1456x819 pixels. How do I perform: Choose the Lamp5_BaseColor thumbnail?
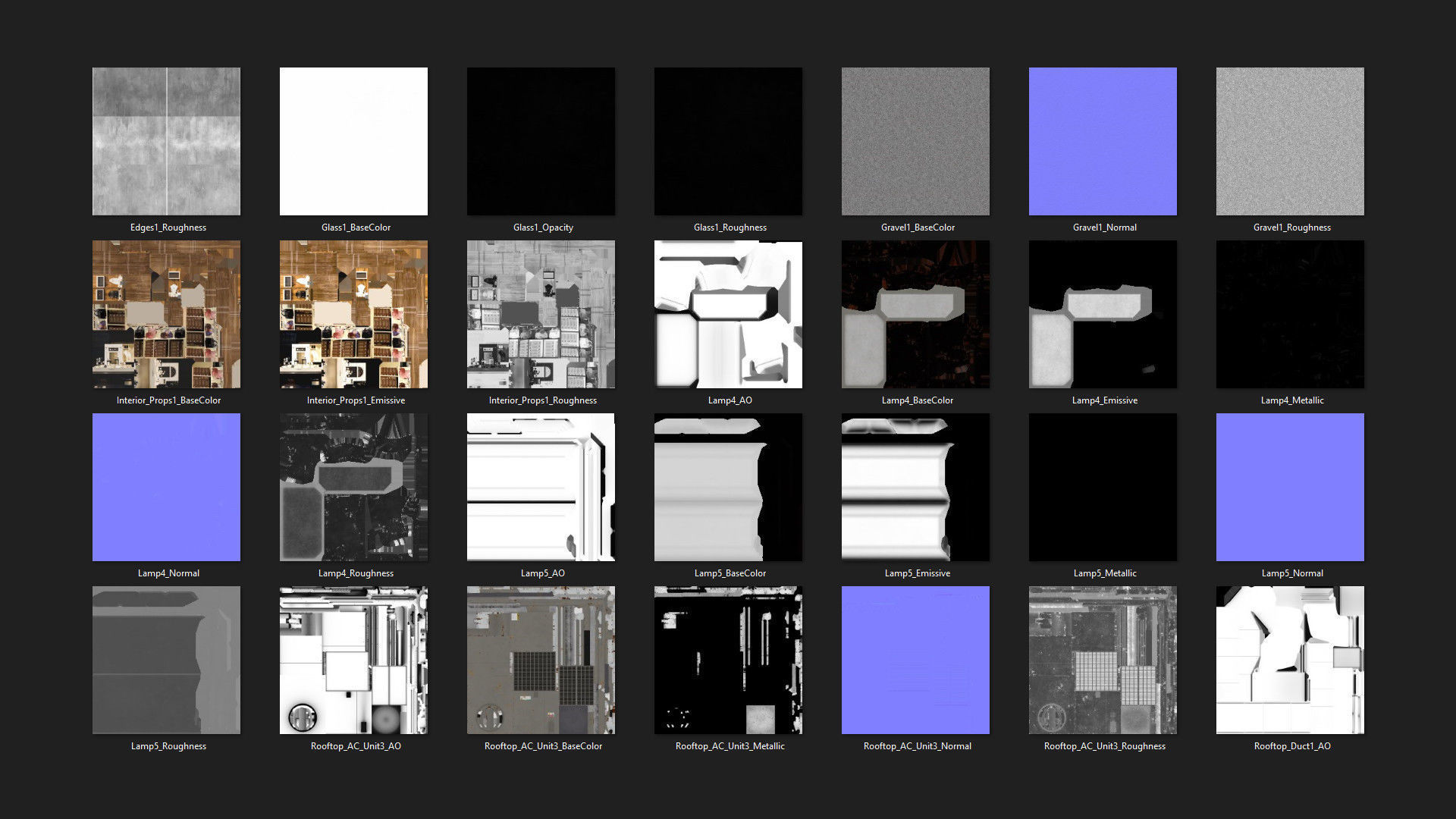(x=728, y=487)
